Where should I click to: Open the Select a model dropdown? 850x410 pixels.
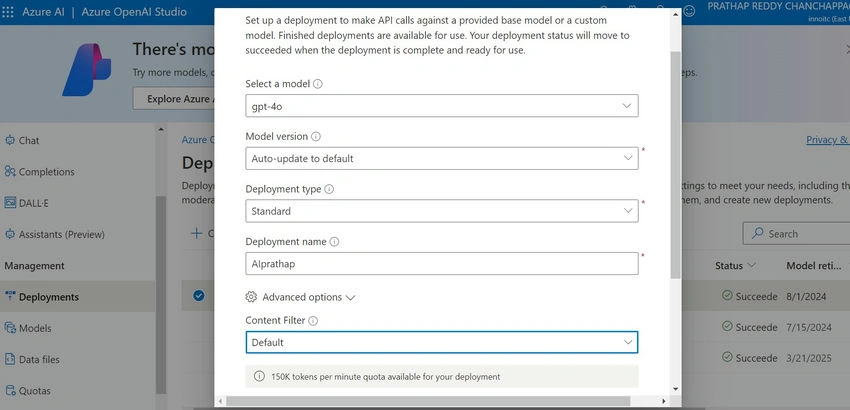[441, 106]
